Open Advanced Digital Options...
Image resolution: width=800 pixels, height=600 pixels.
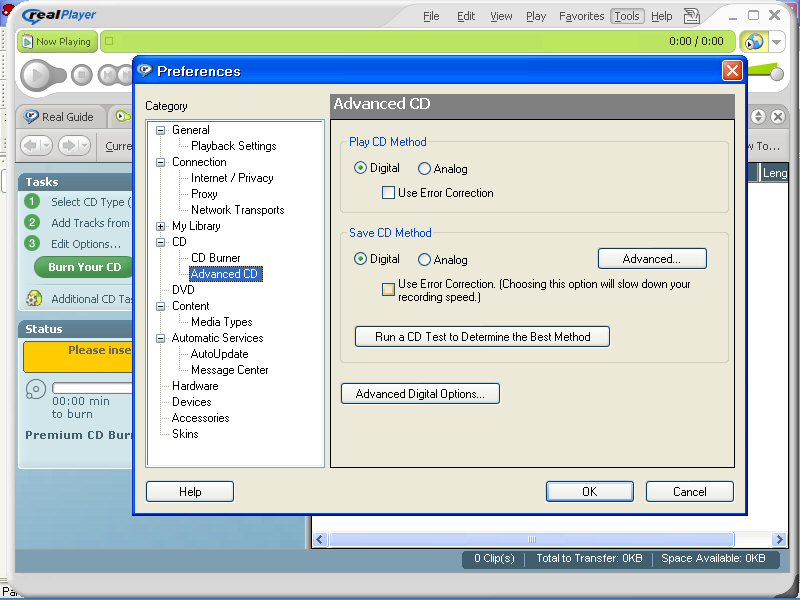pyautogui.click(x=420, y=394)
